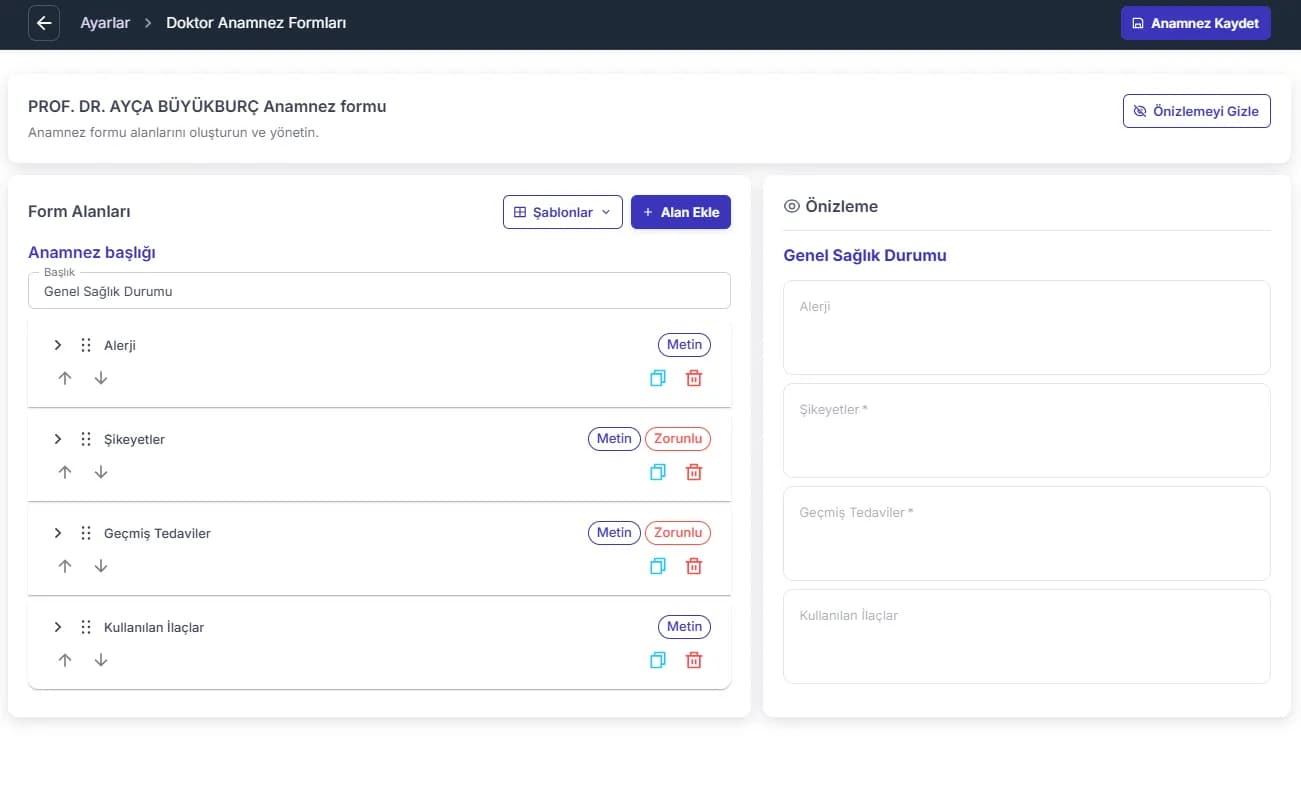Duplicate the Şikeyetler field
The width and height of the screenshot is (1301, 809).
tap(657, 472)
